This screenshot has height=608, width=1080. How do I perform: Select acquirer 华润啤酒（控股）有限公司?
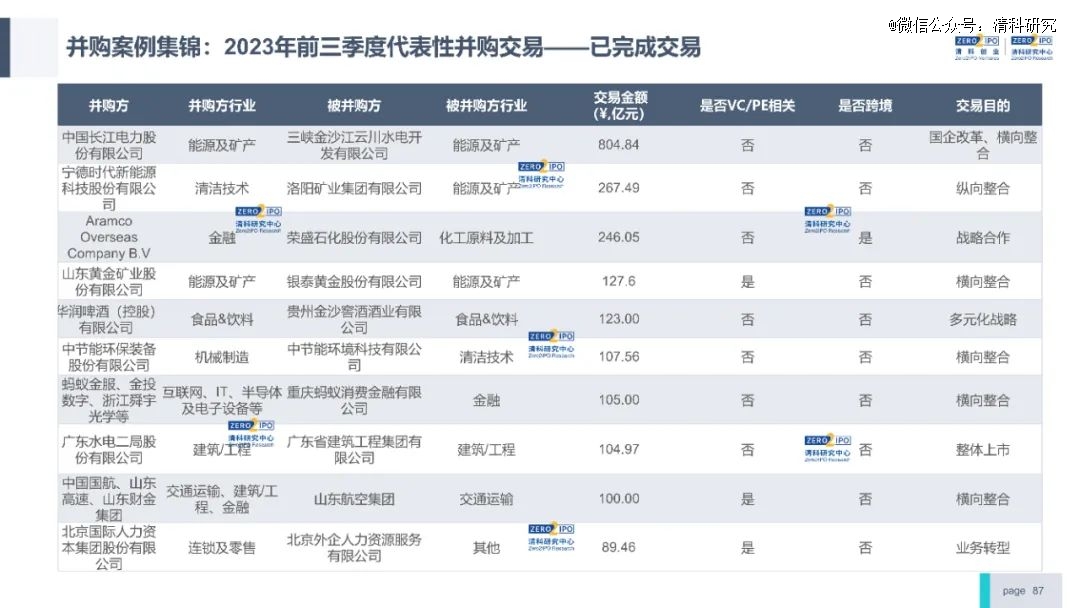(x=107, y=319)
